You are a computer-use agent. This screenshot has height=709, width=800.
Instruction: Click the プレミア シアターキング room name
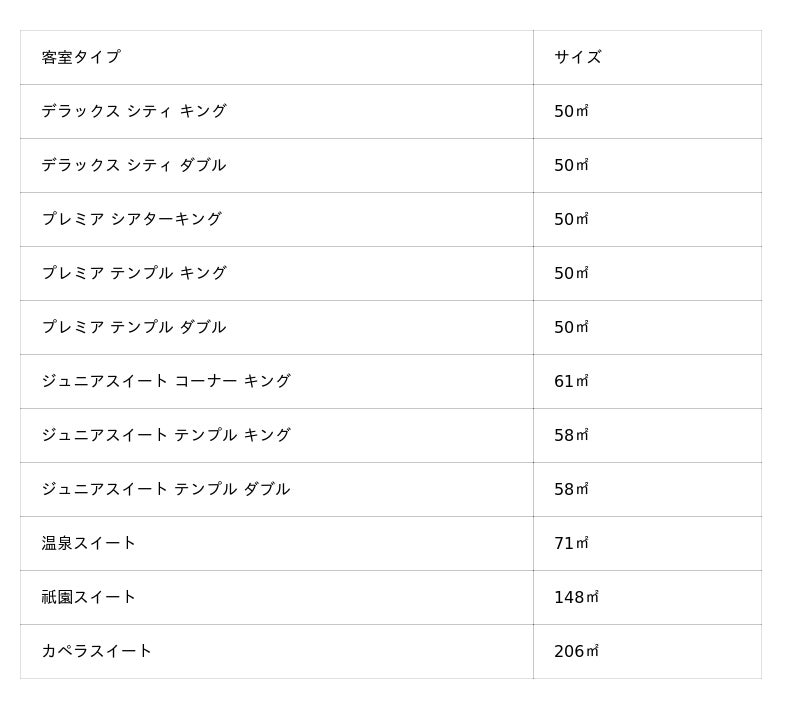[x=132, y=219]
